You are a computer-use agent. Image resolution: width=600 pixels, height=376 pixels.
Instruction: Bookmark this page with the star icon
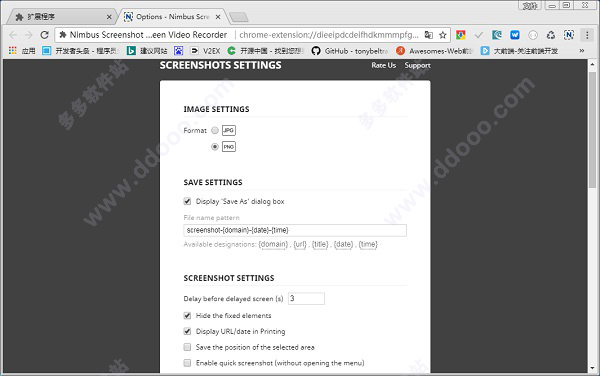click(x=443, y=35)
